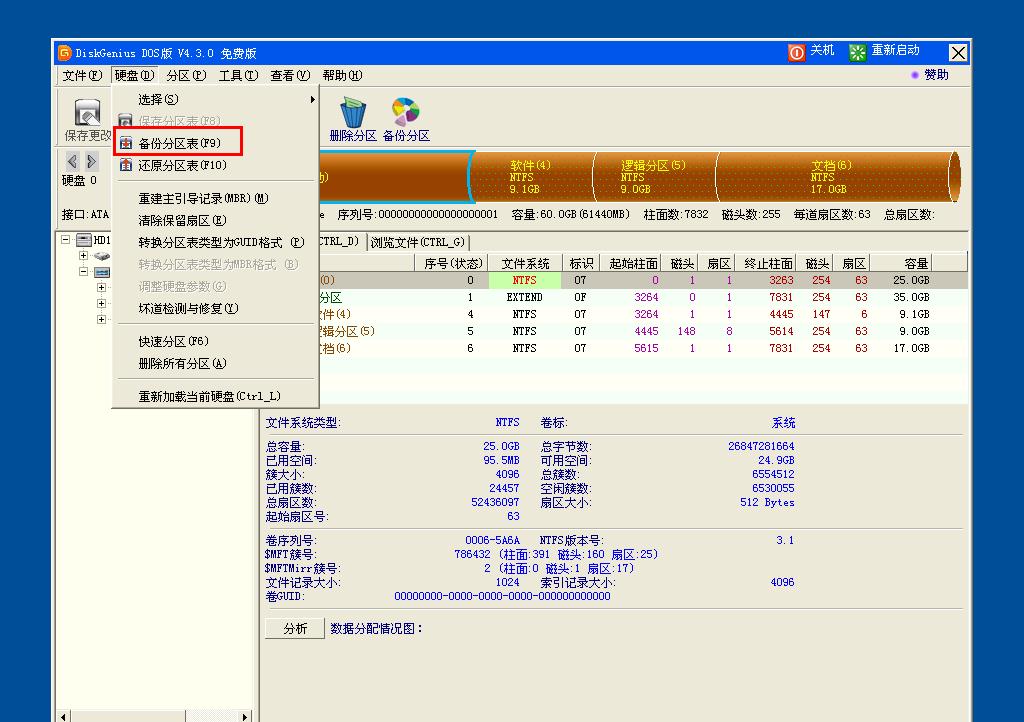
Task: Open the 查看(V) menu
Action: (x=290, y=76)
